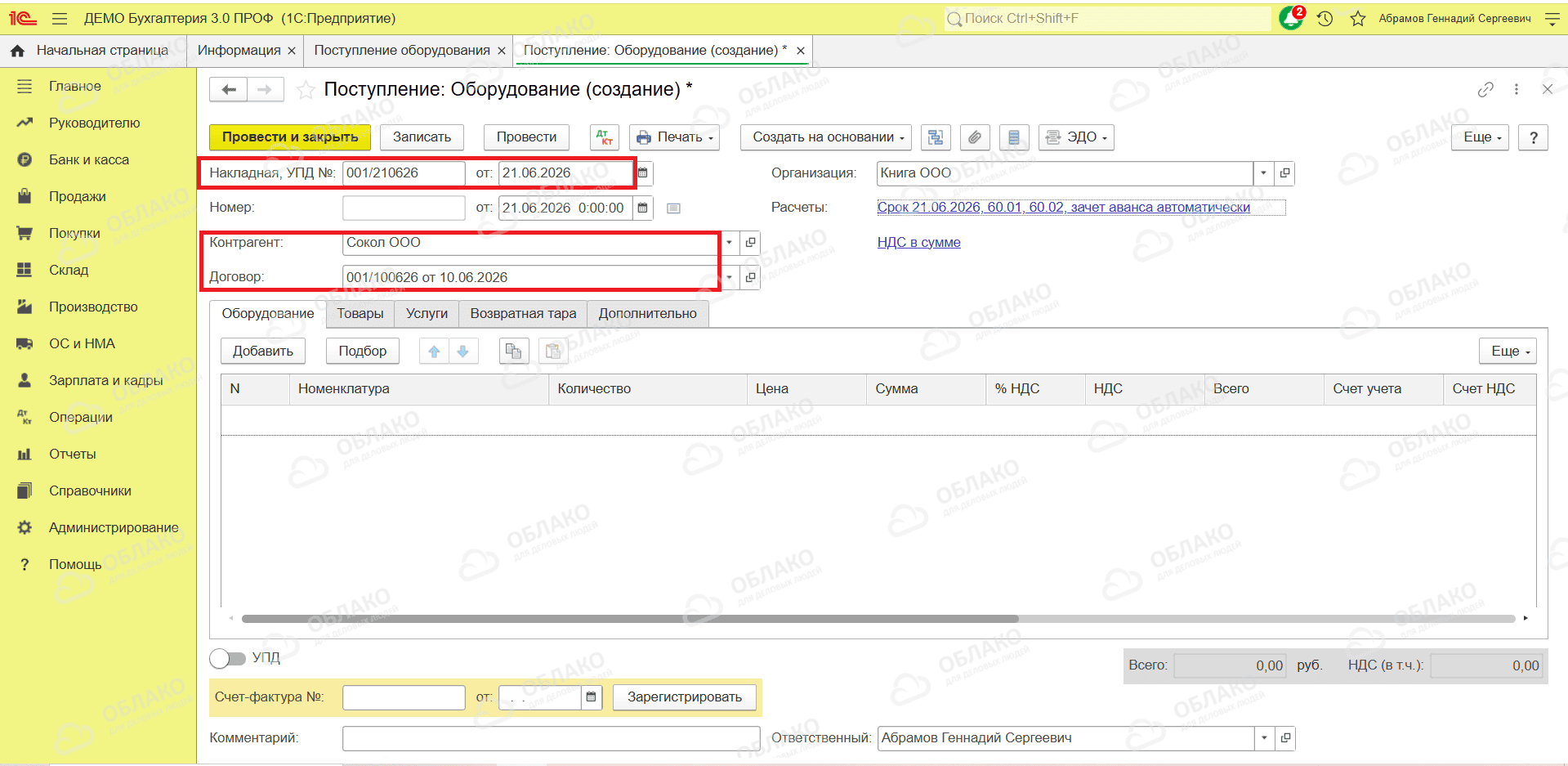Expand the Организация dropdown
The image size is (1568, 766).
(1264, 173)
